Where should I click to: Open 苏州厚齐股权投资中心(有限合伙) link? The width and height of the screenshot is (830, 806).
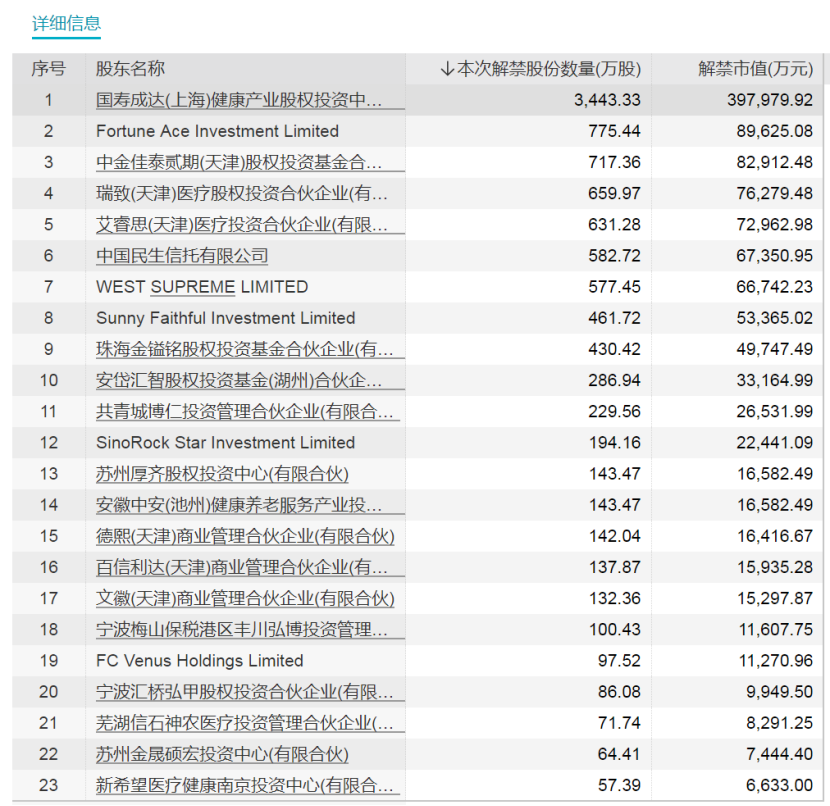[222, 474]
